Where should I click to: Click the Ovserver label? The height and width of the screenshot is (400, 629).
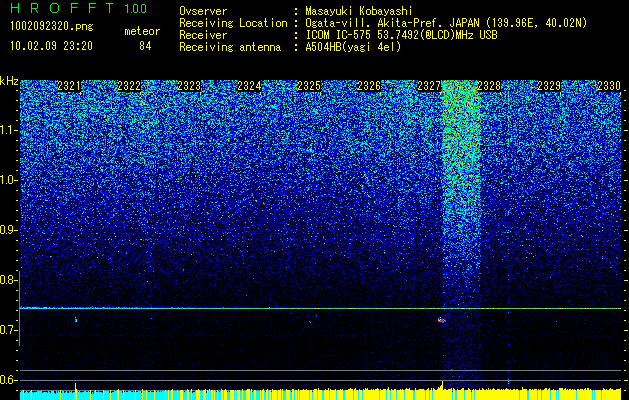(x=203, y=11)
